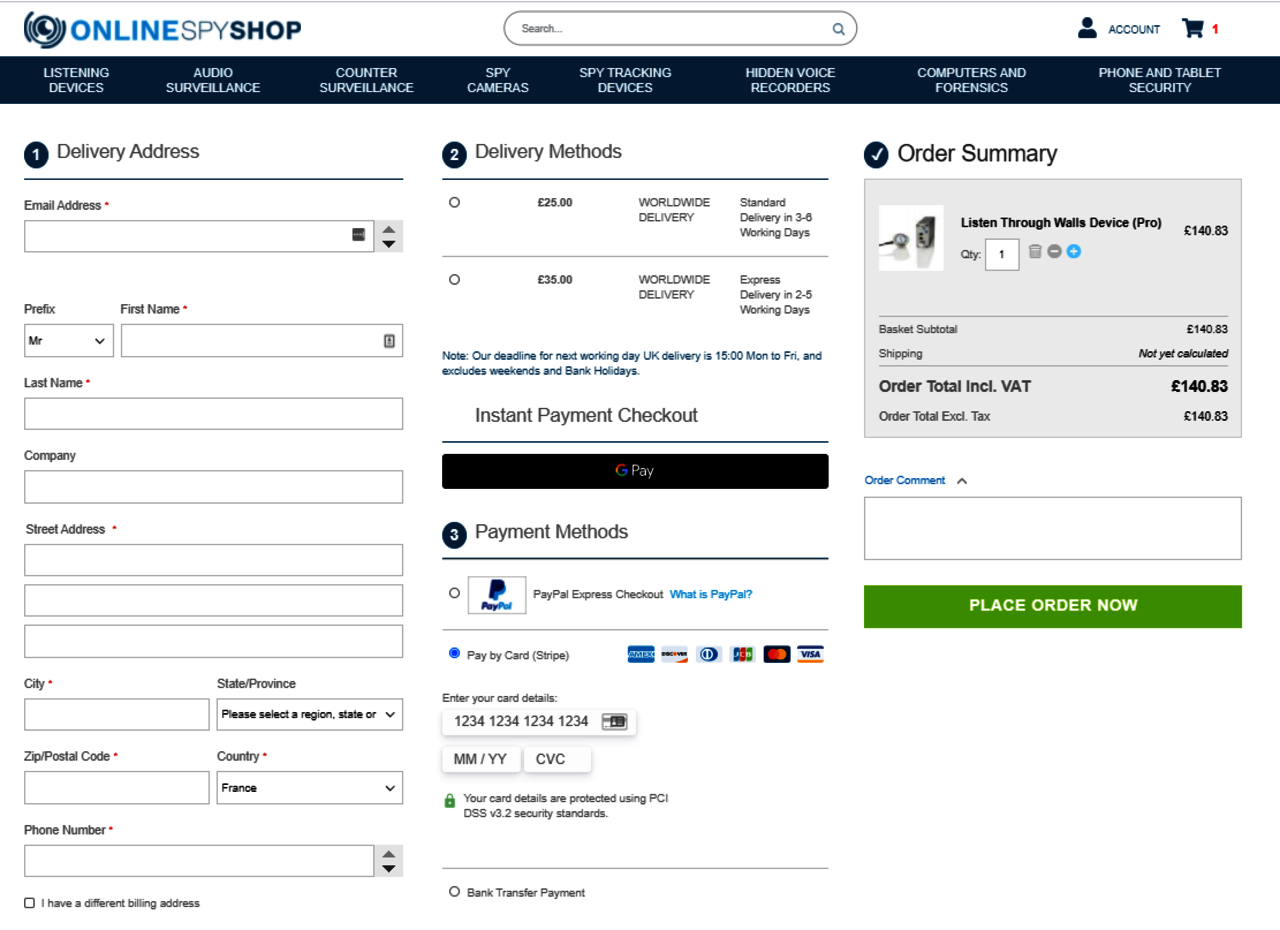
Task: Expand the State/Province region dropdown
Action: pos(310,715)
